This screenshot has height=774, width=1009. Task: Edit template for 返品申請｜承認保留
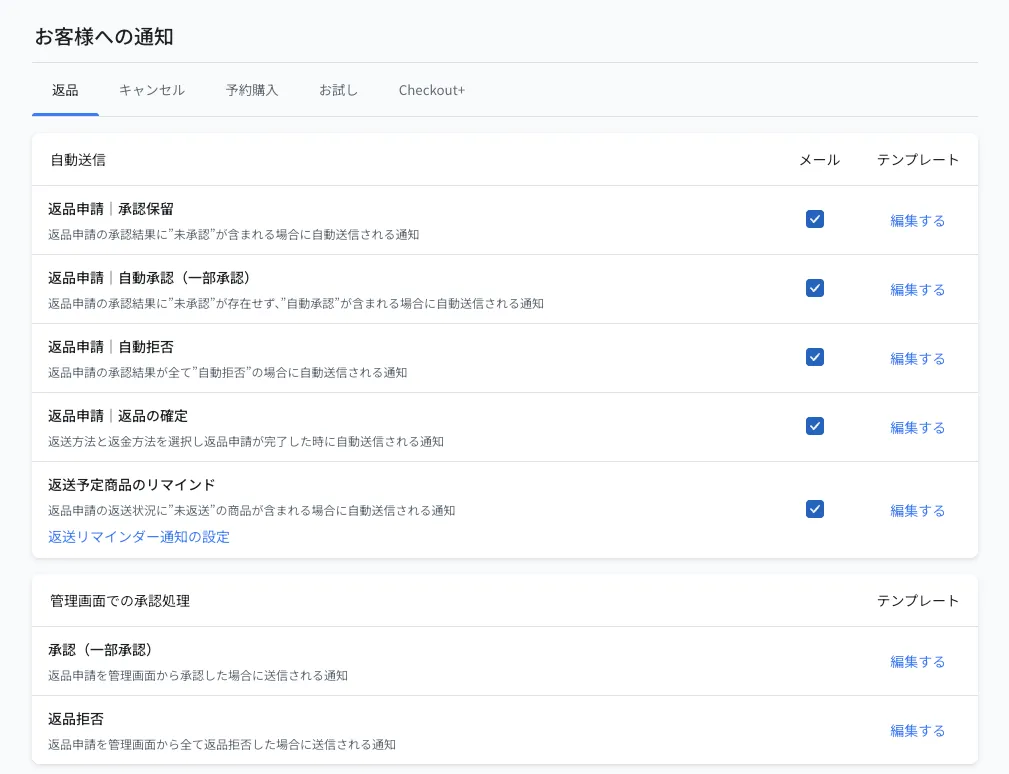pos(917,221)
